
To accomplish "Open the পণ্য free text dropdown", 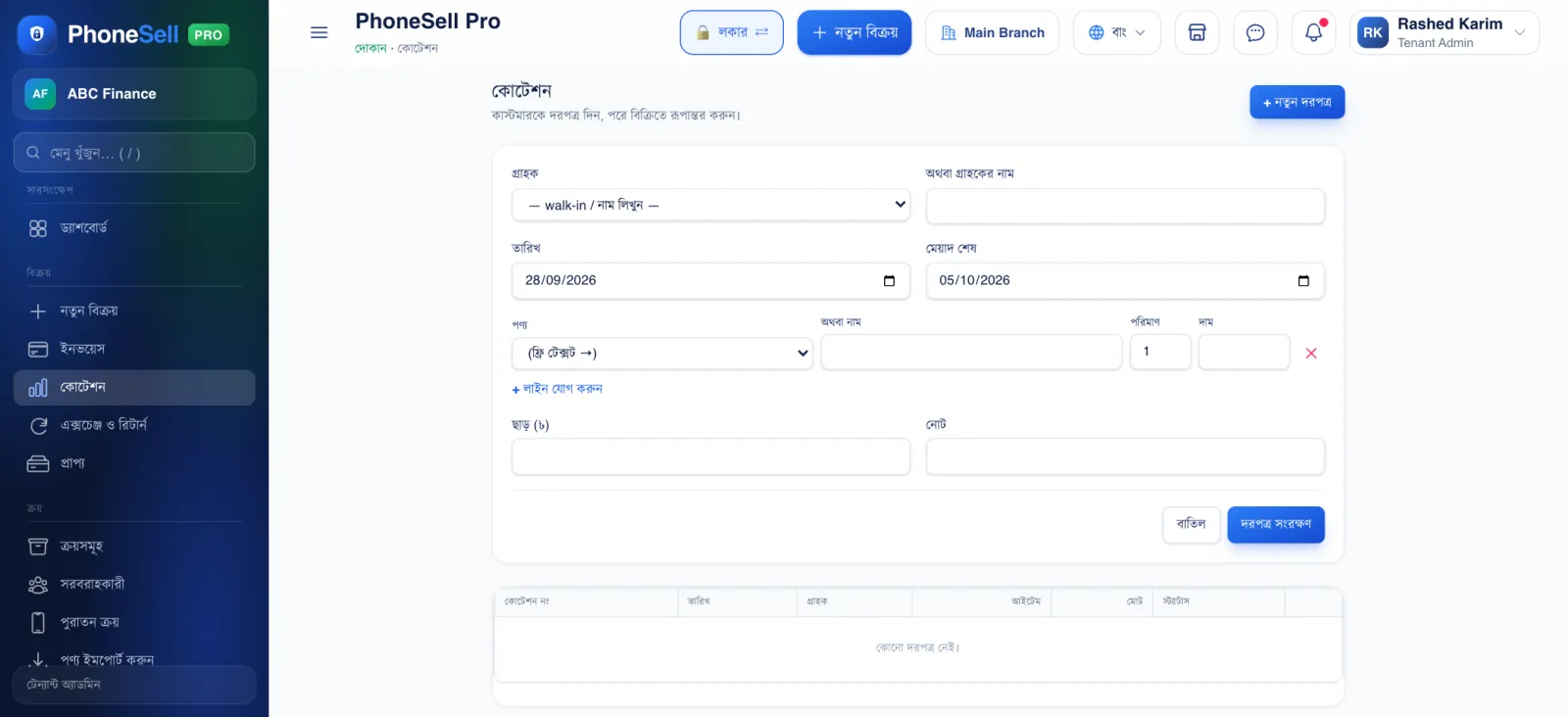I will coord(662,353).
